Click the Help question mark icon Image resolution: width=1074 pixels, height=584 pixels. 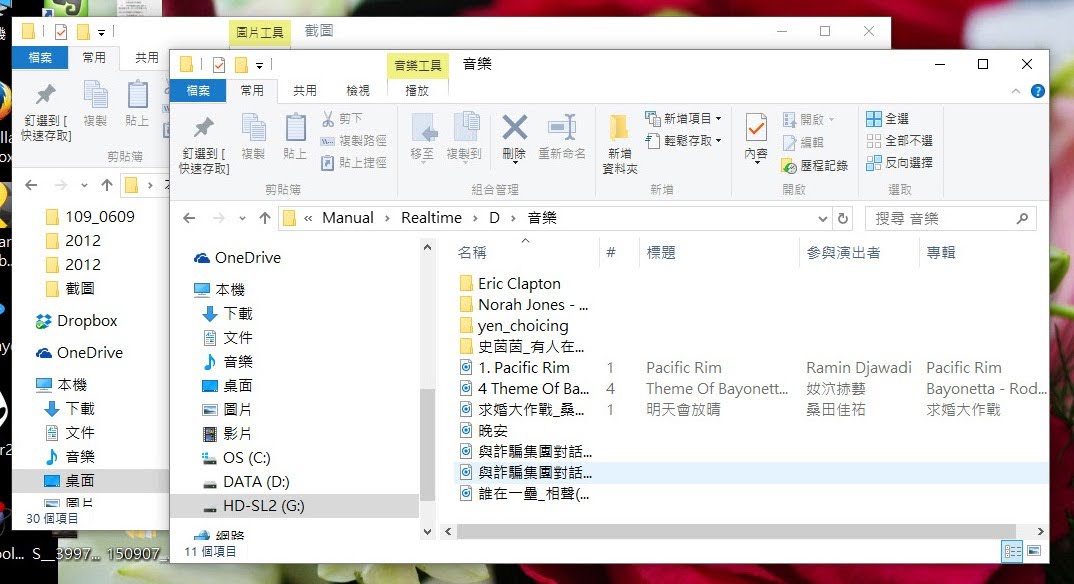1038,91
